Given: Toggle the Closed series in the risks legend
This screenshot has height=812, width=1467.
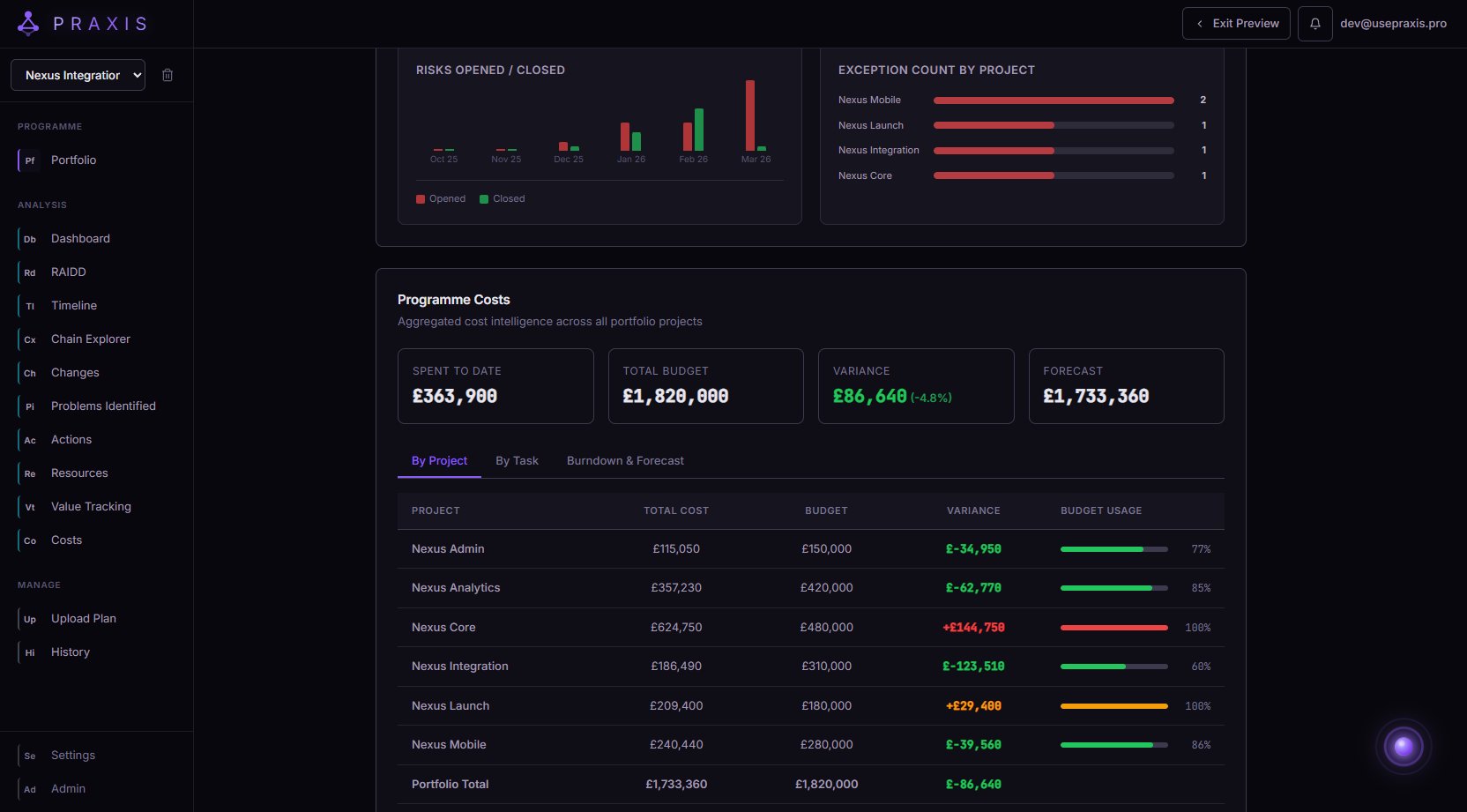Looking at the screenshot, I should [503, 198].
